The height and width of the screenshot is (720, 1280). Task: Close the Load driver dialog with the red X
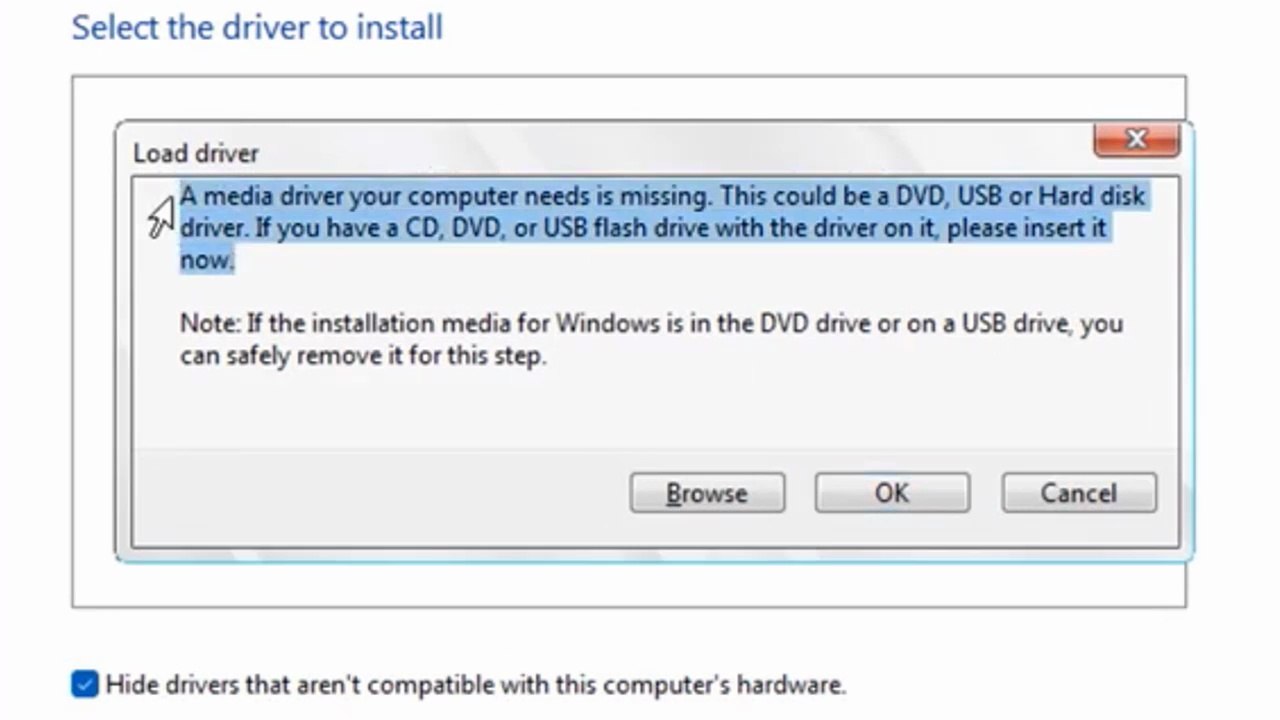click(1136, 140)
